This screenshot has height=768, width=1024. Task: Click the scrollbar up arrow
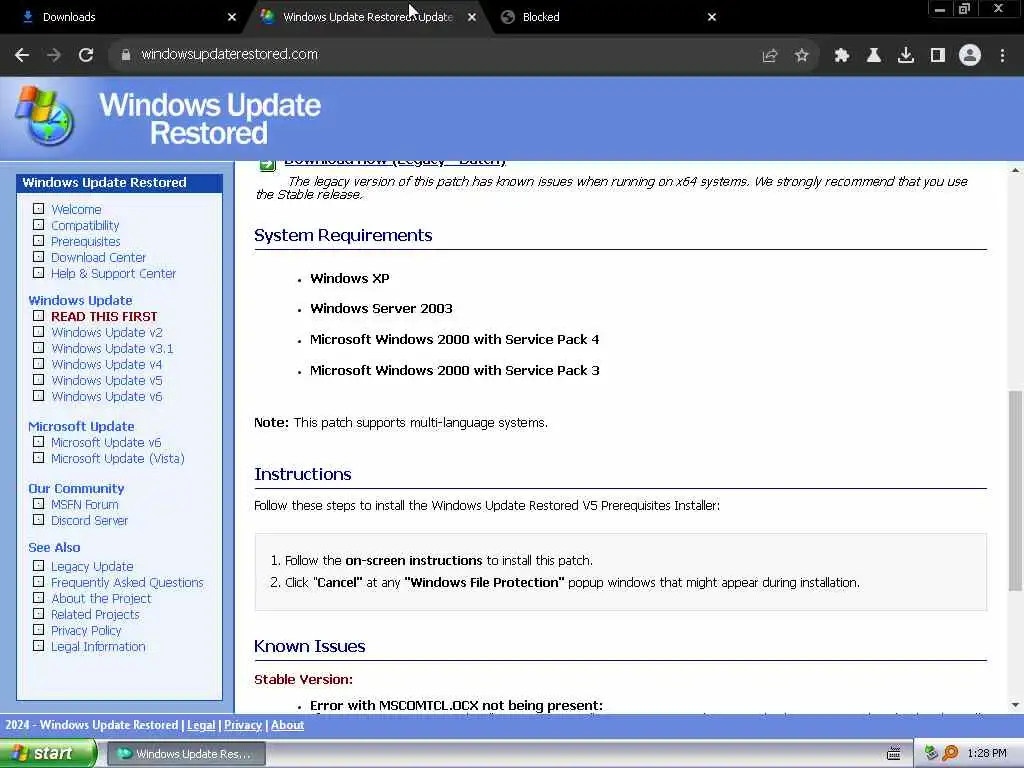1015,170
